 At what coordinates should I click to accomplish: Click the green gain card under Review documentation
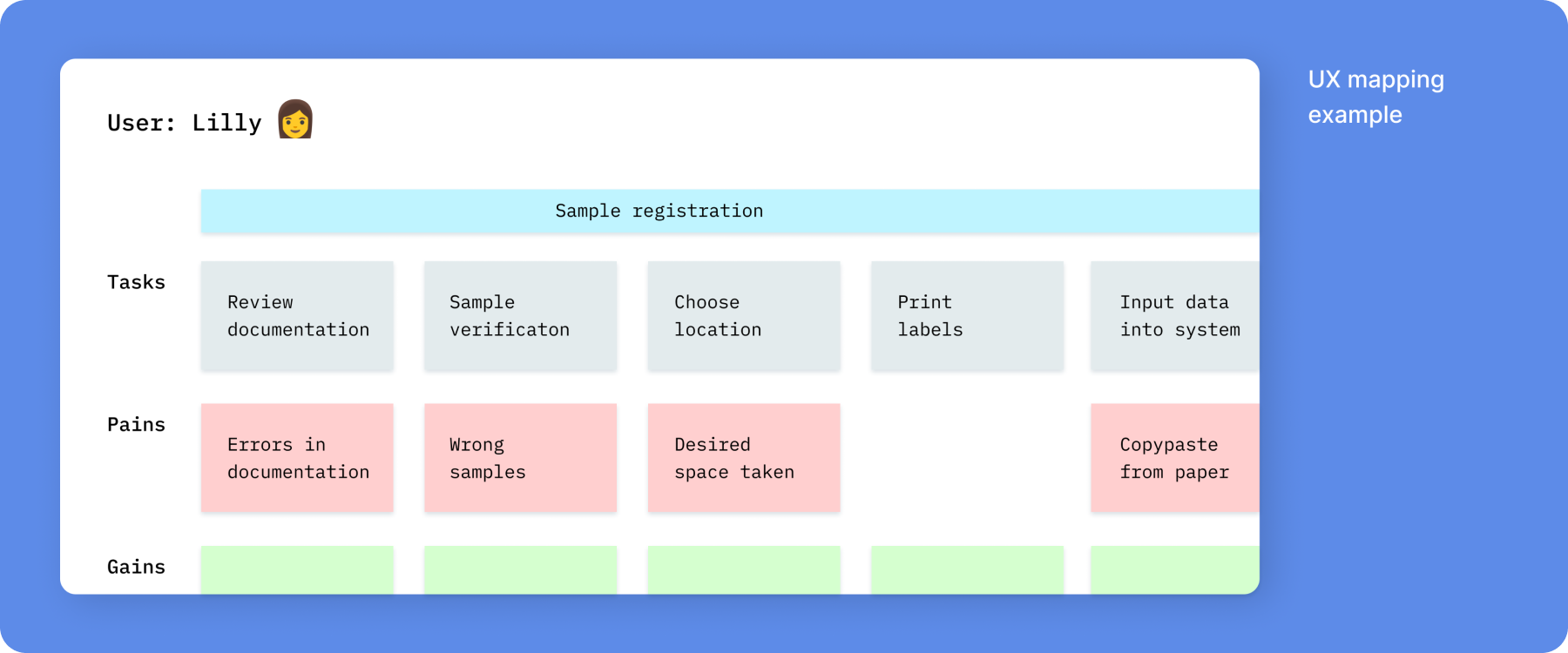pos(297,570)
